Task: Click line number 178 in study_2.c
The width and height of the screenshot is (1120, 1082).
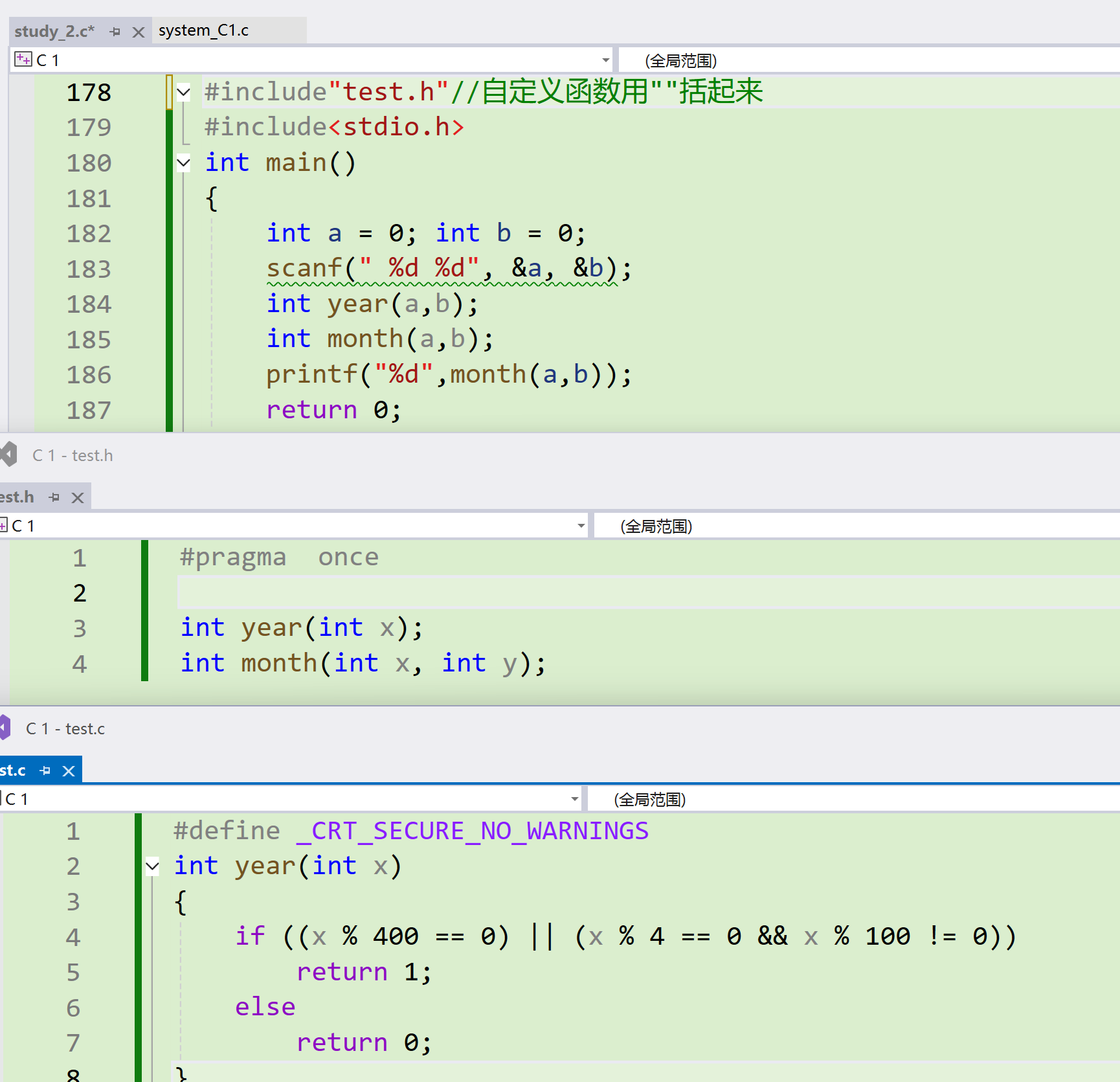Action: 89,92
